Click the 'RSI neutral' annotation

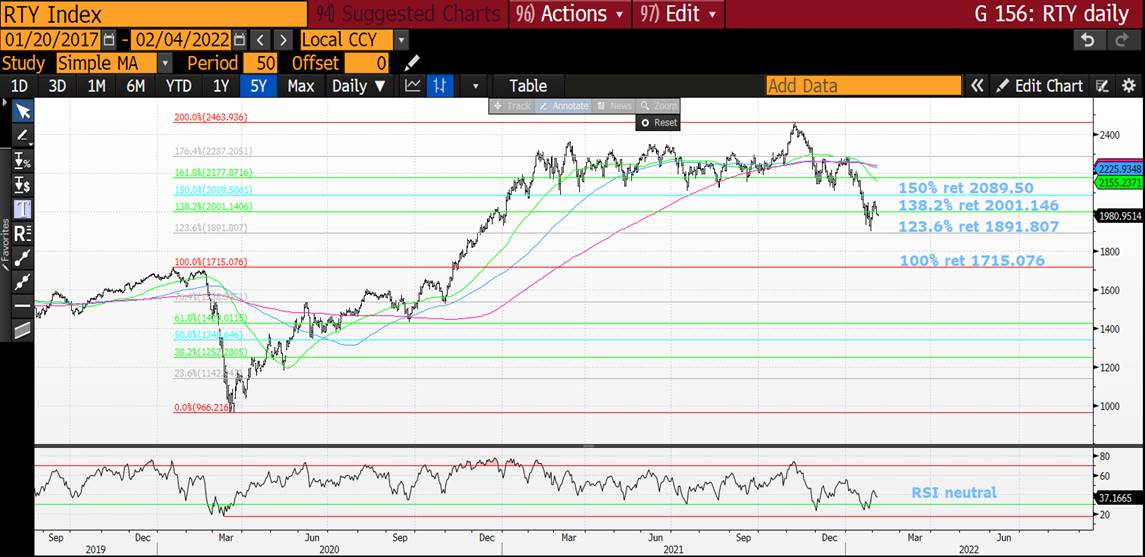tap(954, 493)
